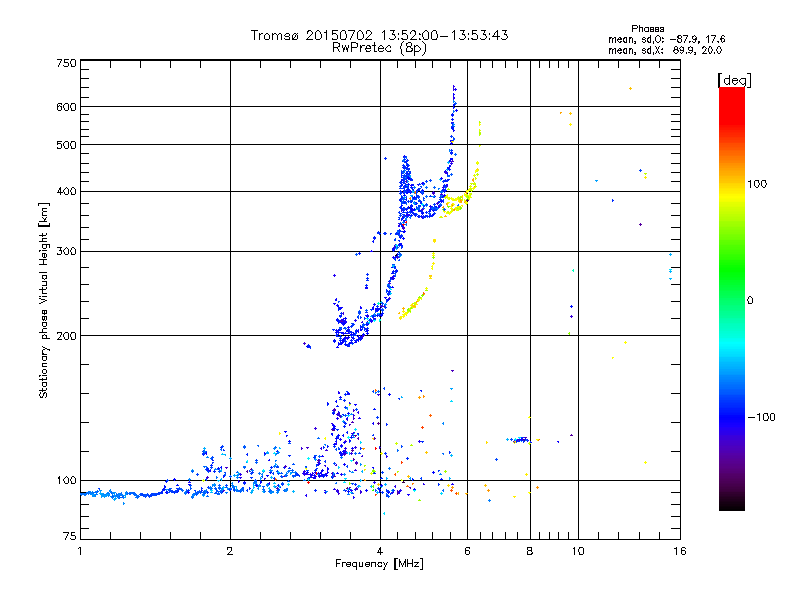The height and width of the screenshot is (600, 800).
Task: Click the x-axis tick label "4"
Action: coord(380,551)
